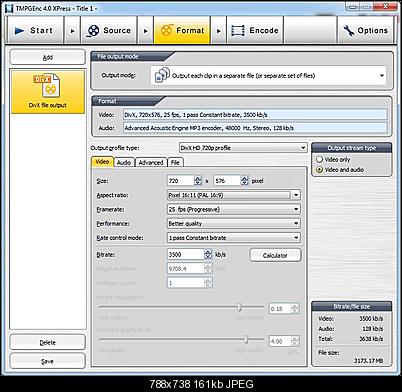Image resolution: width=402 pixels, height=392 pixels.
Task: Click the Bitrate spinner arrows
Action: coord(208,254)
